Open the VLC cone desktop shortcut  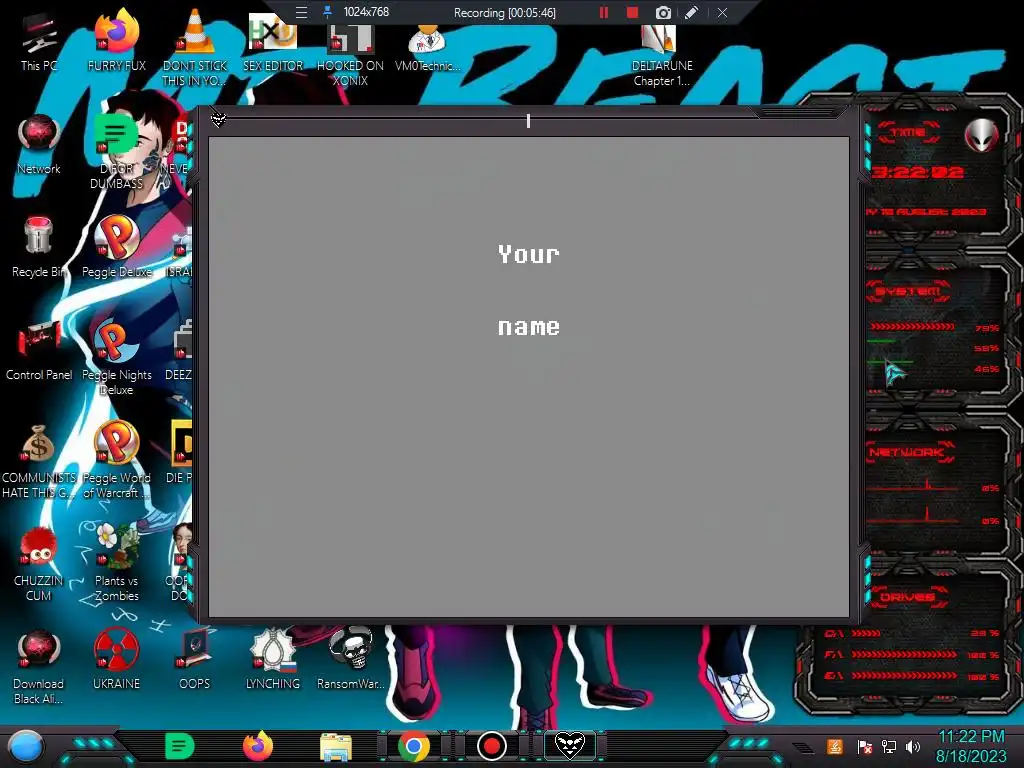195,47
